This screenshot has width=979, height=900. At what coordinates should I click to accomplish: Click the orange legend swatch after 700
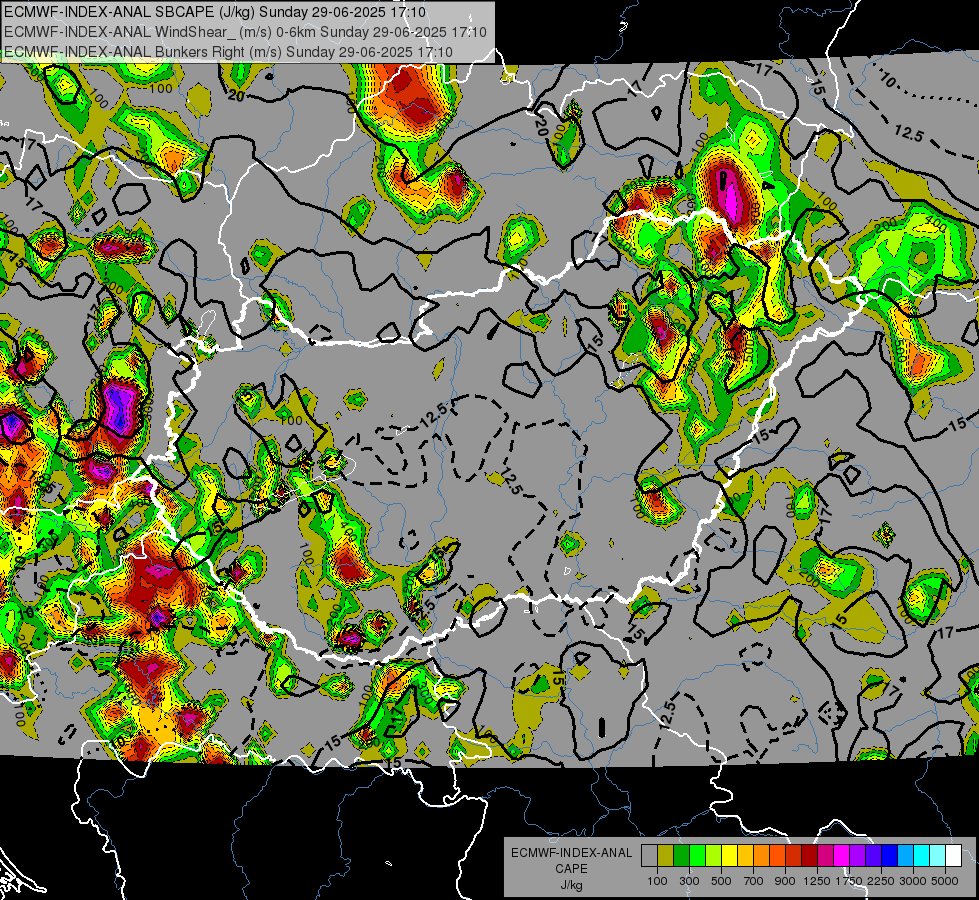click(x=762, y=855)
